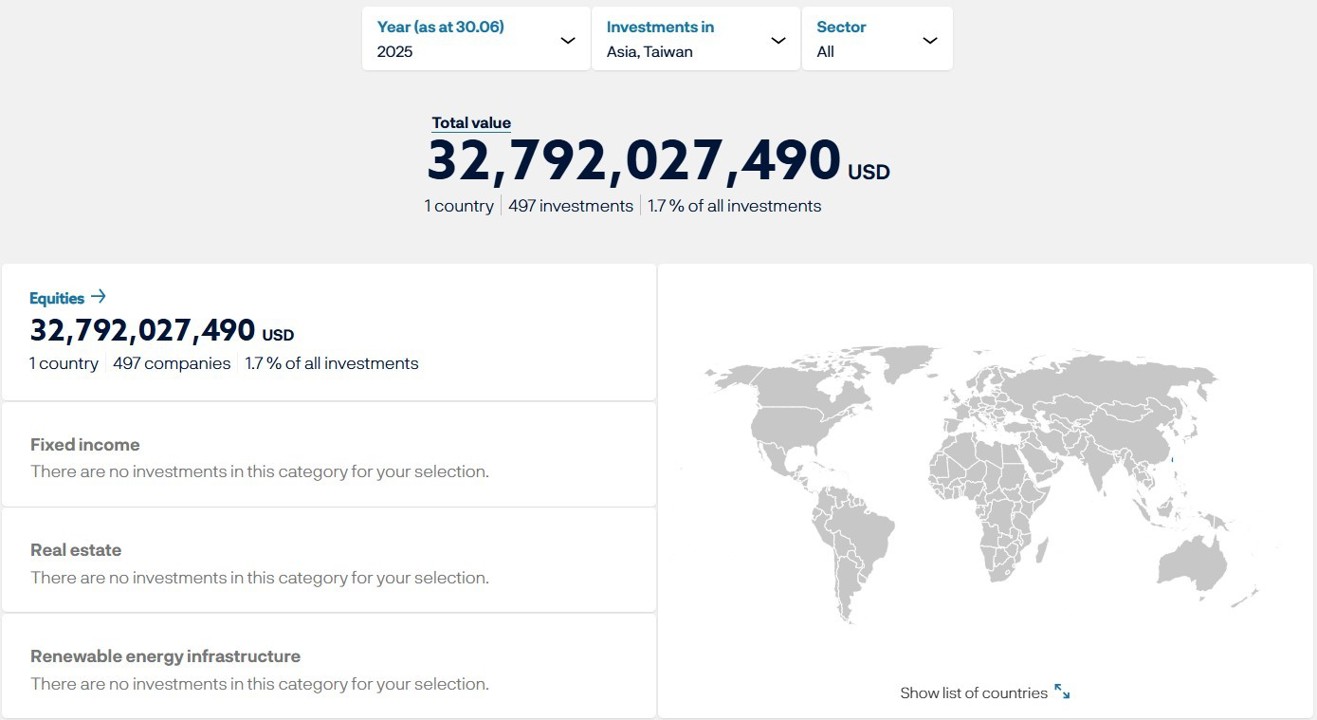The height and width of the screenshot is (720, 1317).
Task: Click the Equities arrow link
Action: (x=67, y=298)
